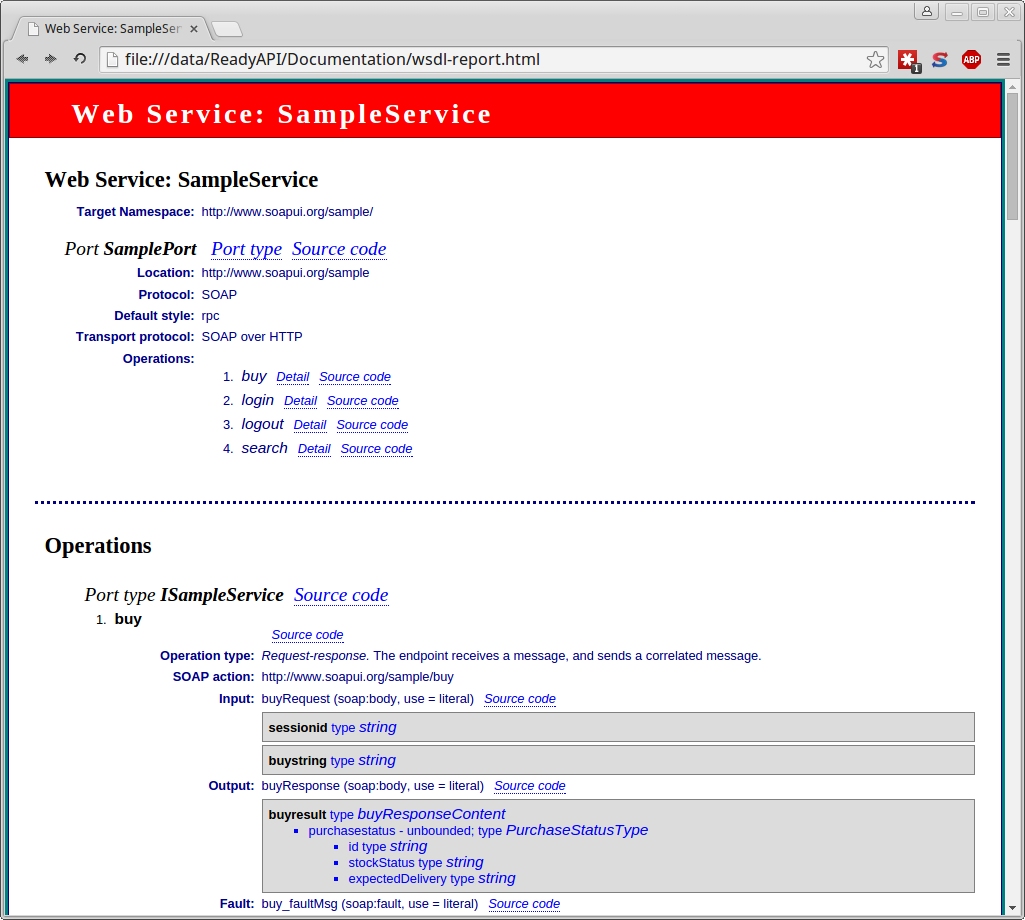Screen dimensions: 1025x920
Task: Click the forward navigation arrow
Action: [x=50, y=59]
